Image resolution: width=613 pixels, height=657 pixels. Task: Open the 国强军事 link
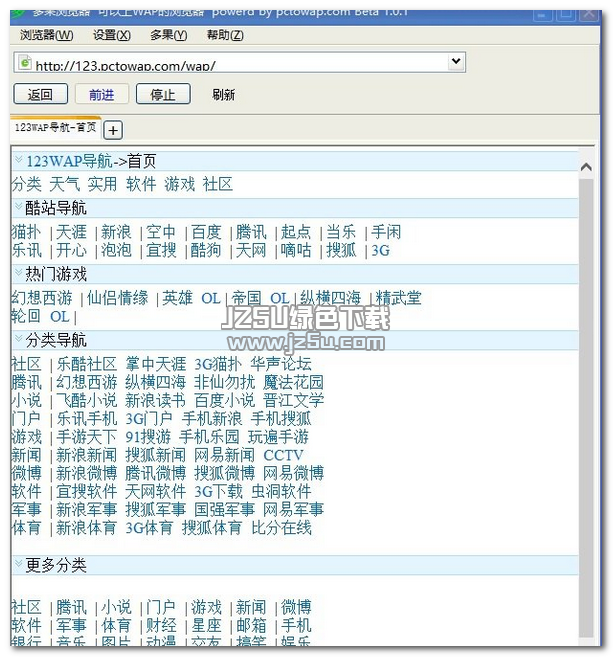click(x=224, y=510)
